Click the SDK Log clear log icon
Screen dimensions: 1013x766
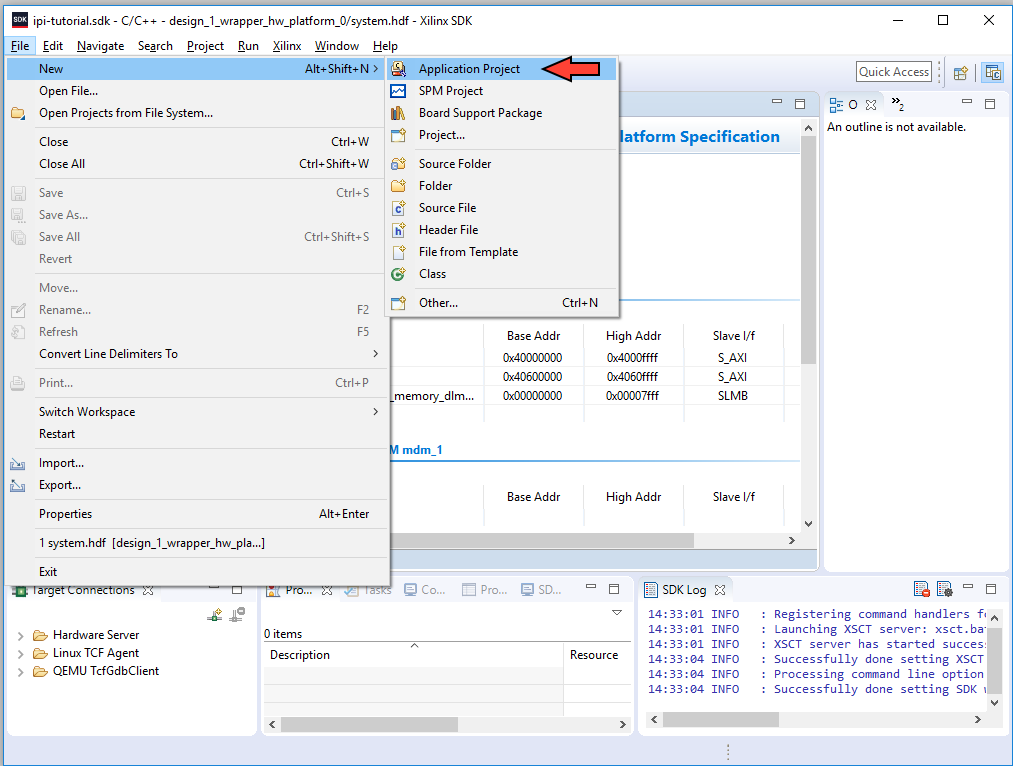click(921, 589)
